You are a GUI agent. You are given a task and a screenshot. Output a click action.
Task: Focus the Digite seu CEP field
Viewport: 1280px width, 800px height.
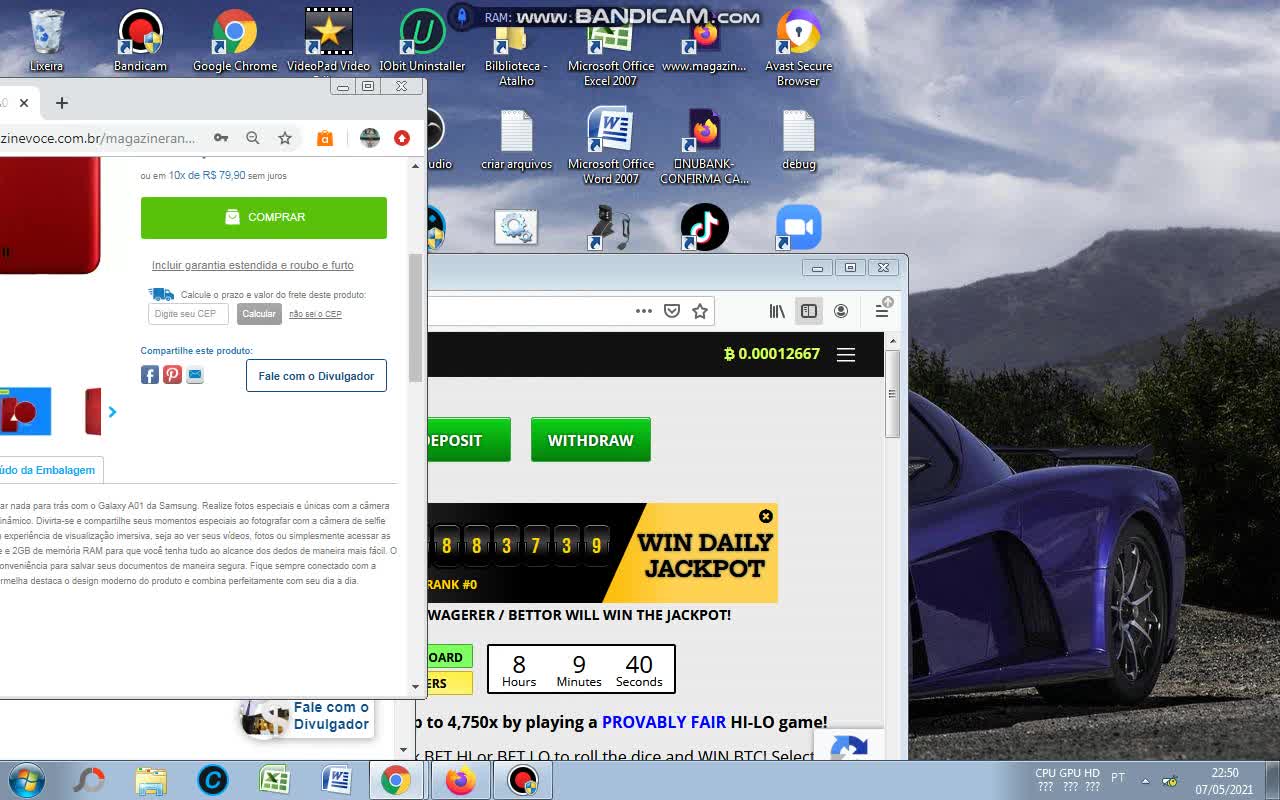pos(189,314)
